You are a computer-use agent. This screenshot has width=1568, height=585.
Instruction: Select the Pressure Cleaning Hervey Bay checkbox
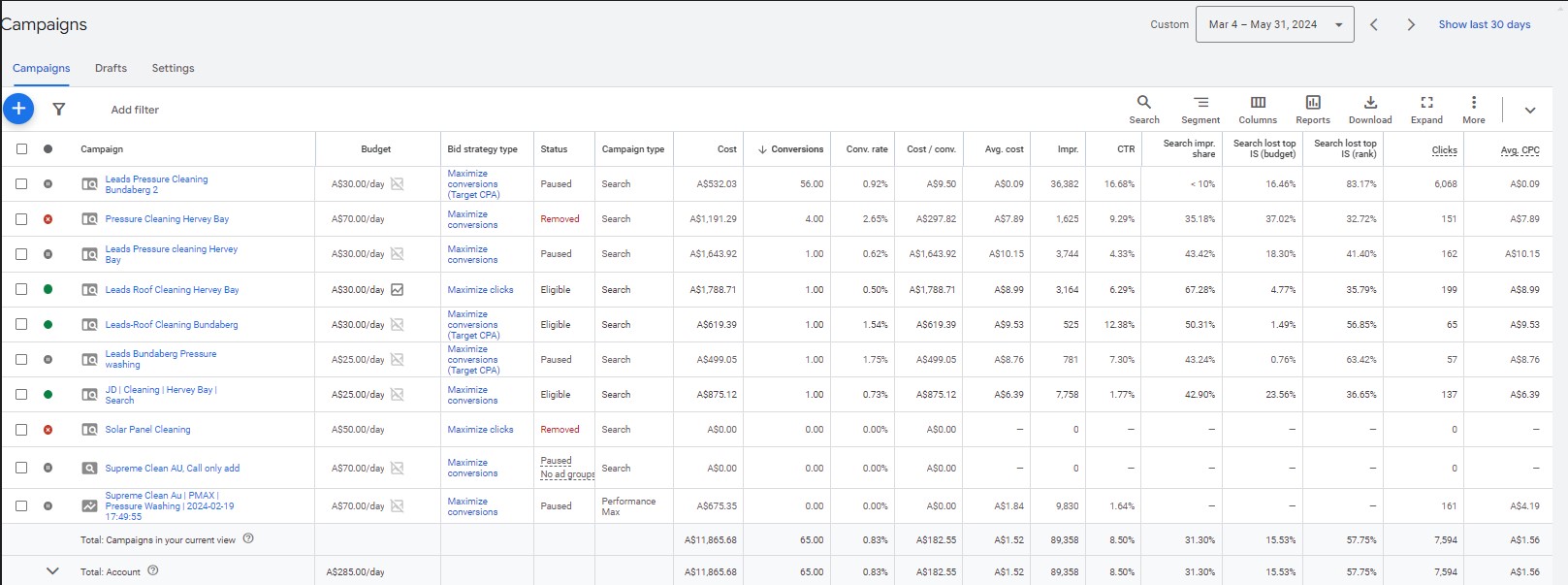pyautogui.click(x=21, y=219)
